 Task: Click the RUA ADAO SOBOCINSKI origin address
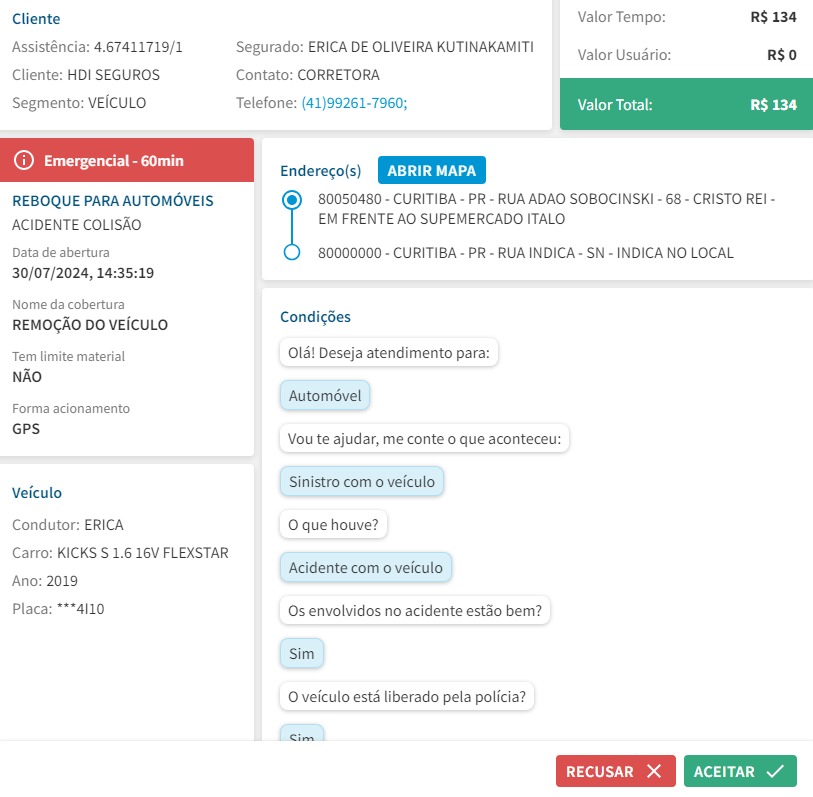[x=546, y=209]
